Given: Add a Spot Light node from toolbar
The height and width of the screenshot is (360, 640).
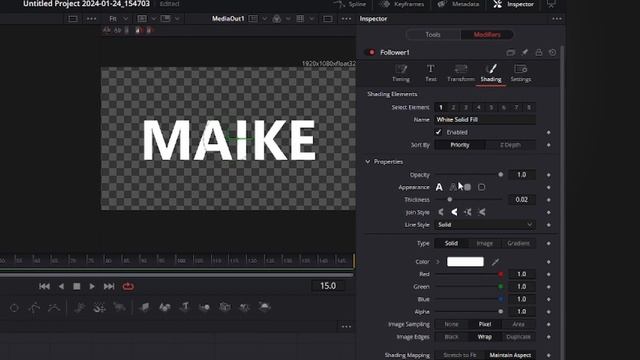Looking at the screenshot, I should pyautogui.click(x=244, y=307).
